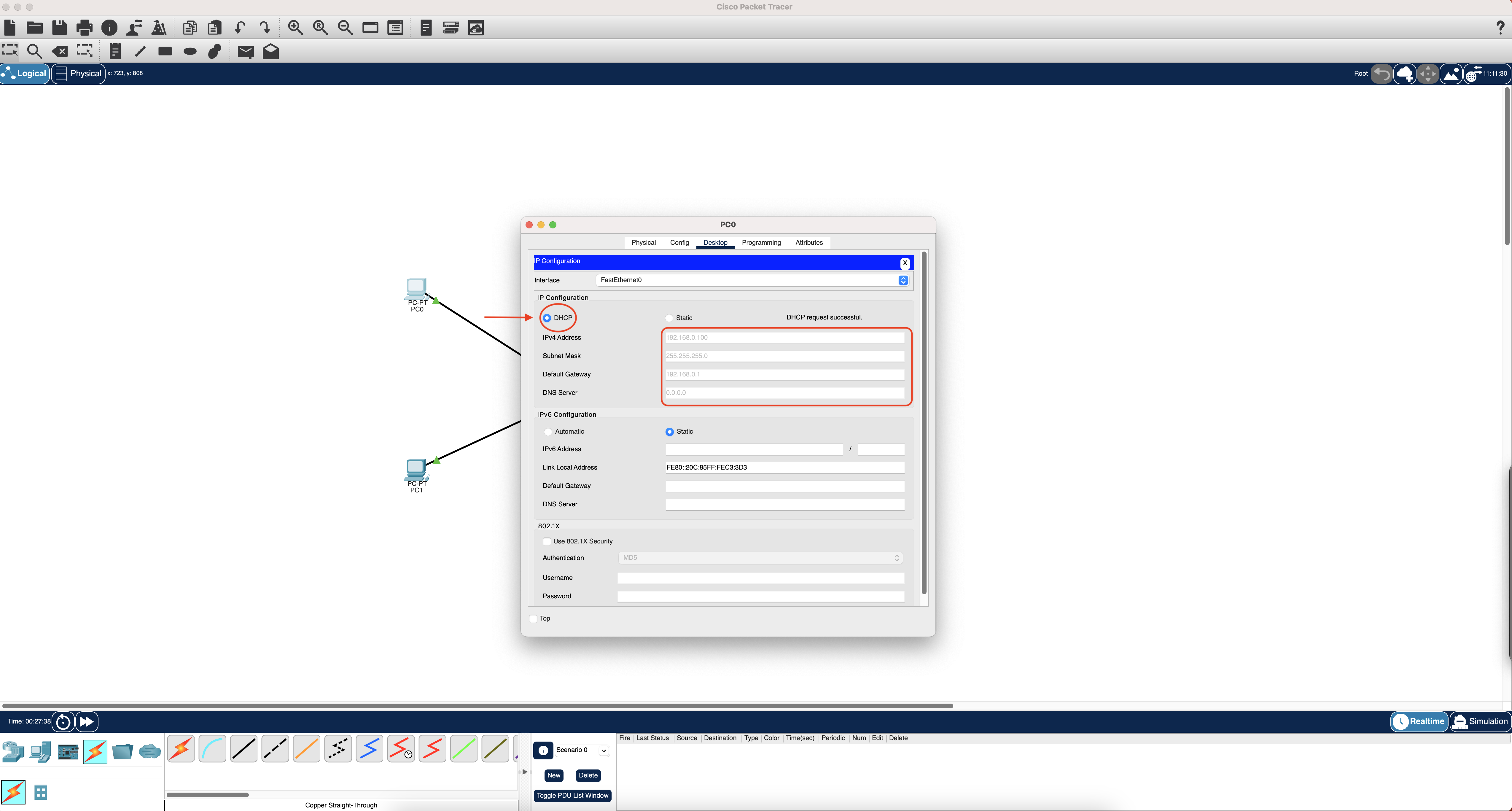
Task: Select the DHCP radio button
Action: tap(546, 318)
